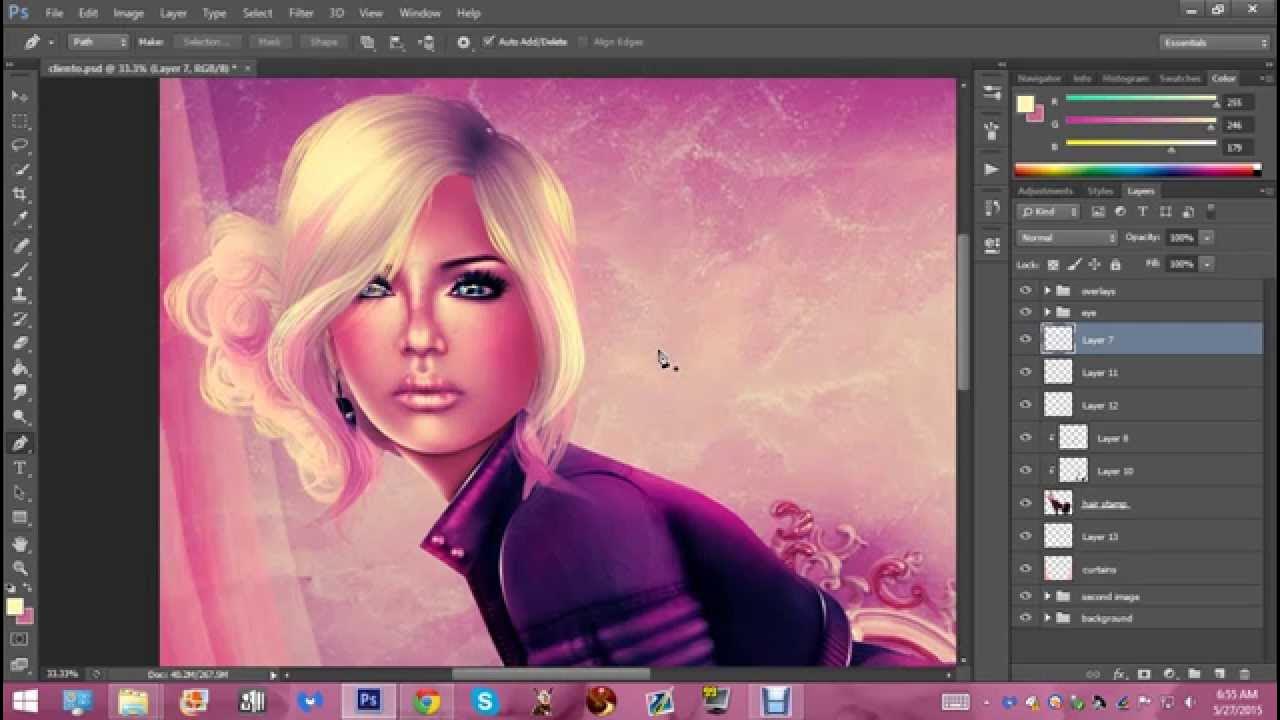Click the foreground color swatch in toolbox

(x=14, y=607)
